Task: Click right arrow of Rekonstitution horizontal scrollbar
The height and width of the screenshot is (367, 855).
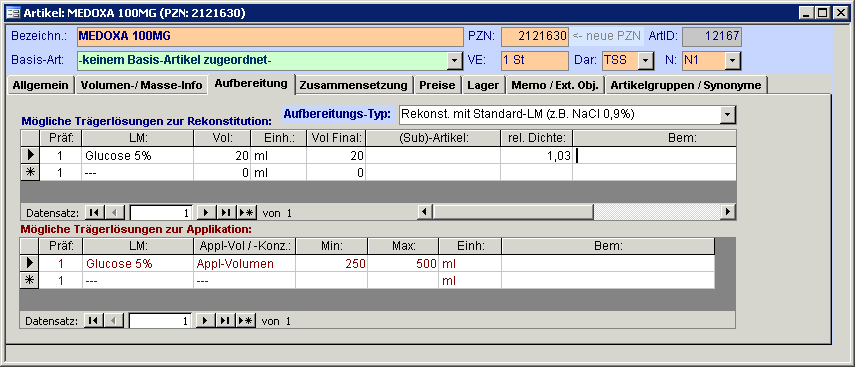Action: 728,212
